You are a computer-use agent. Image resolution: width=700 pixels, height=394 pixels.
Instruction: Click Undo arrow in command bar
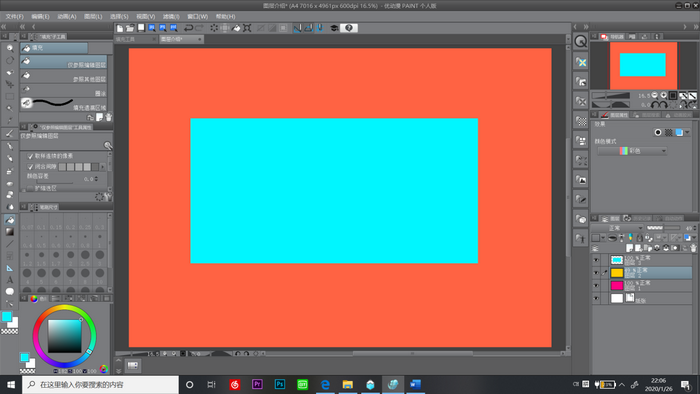pyautogui.click(x=188, y=28)
